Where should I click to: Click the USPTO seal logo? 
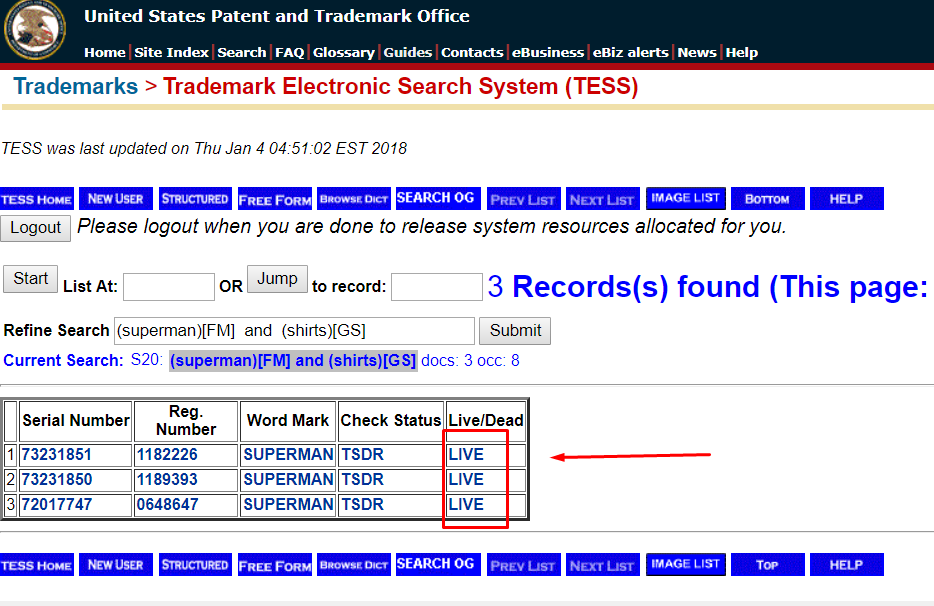(x=35, y=30)
